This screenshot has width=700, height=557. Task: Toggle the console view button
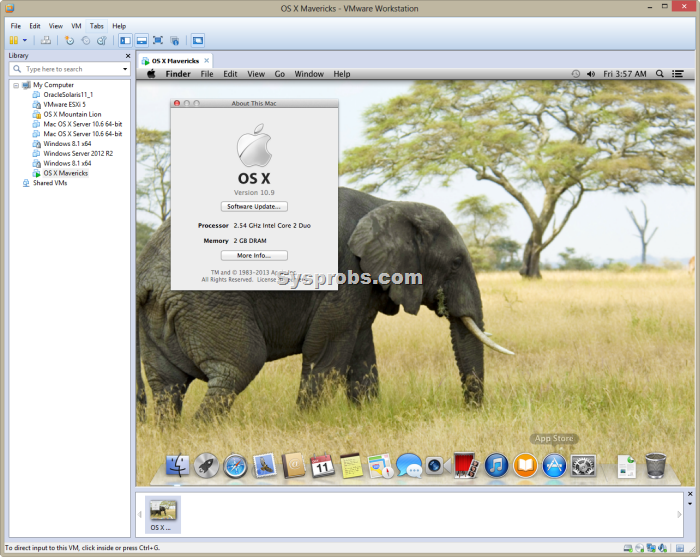pos(198,41)
